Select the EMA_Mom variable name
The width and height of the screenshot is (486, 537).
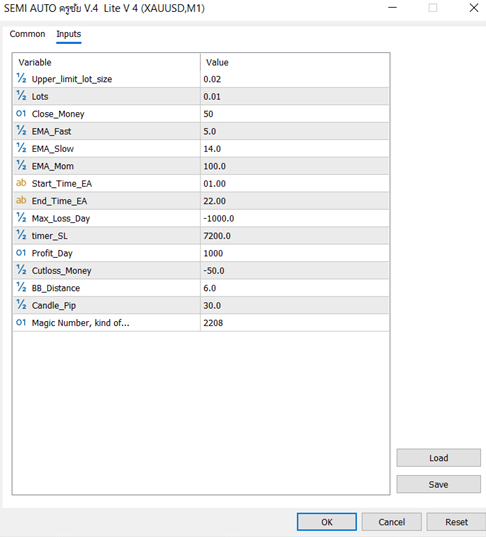(x=53, y=166)
